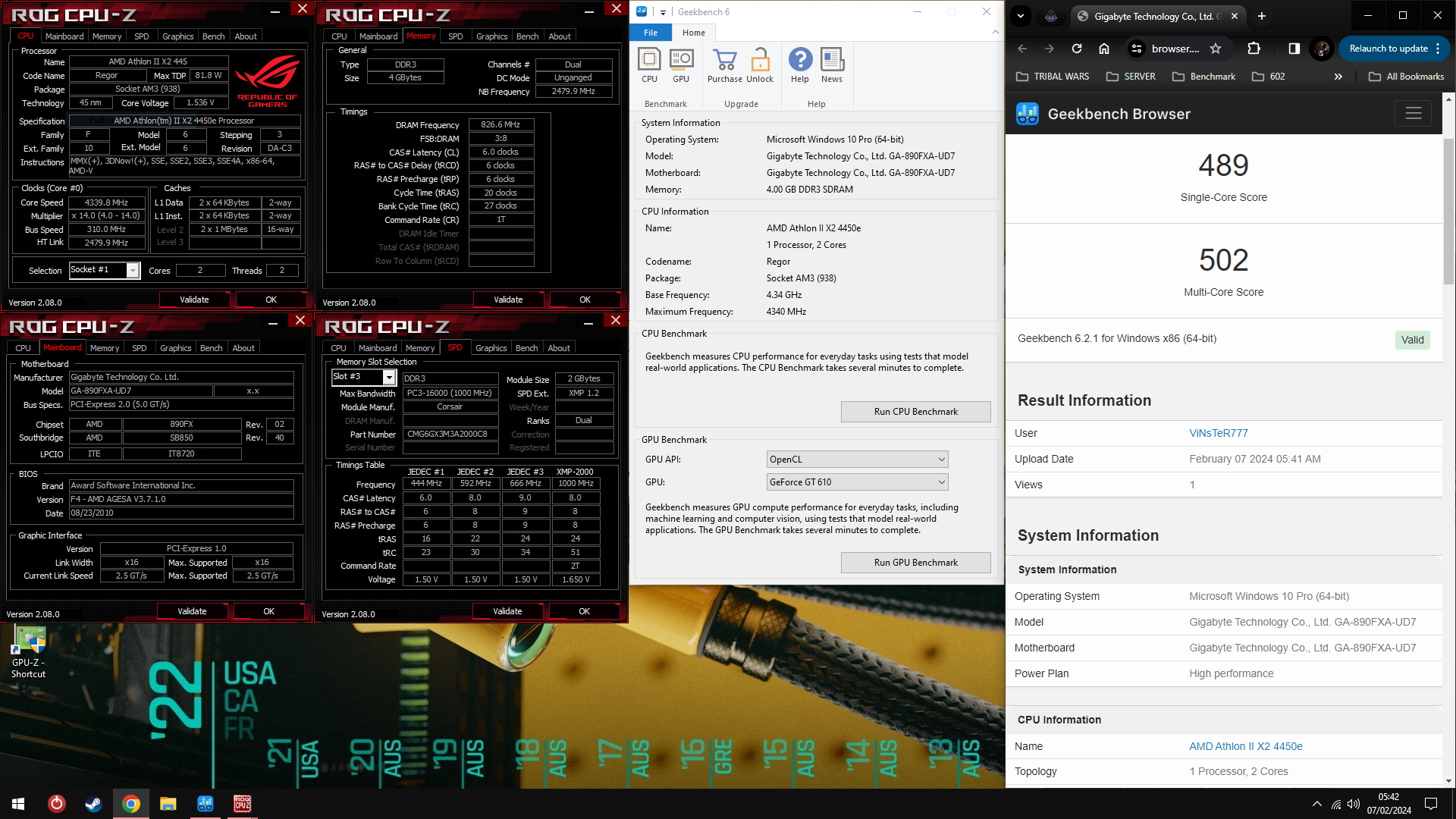Open Chrome side panel icon

1294,49
